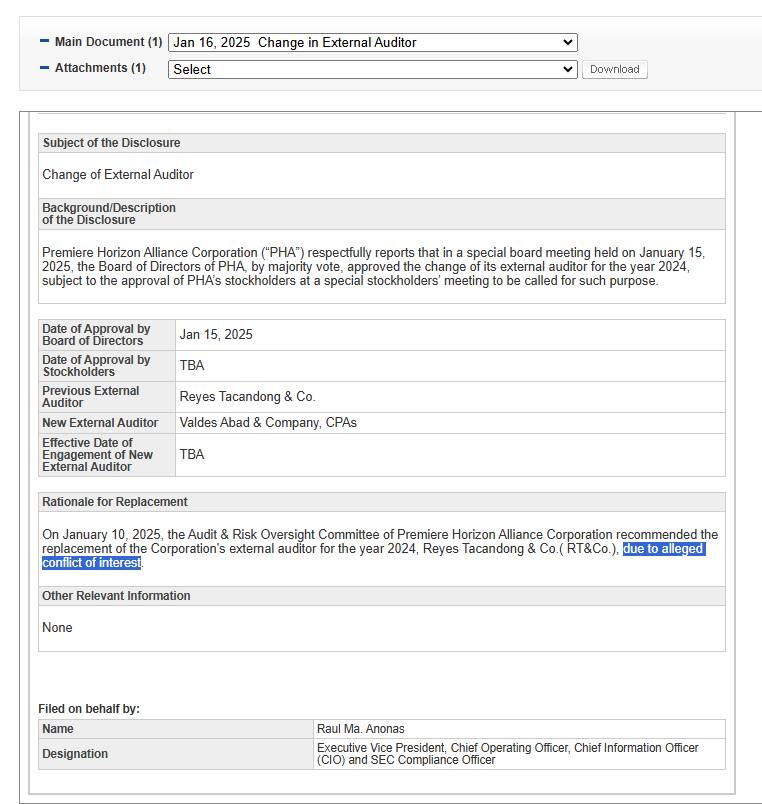Click the 'Name' row label
The width and height of the screenshot is (762, 804).
57,729
